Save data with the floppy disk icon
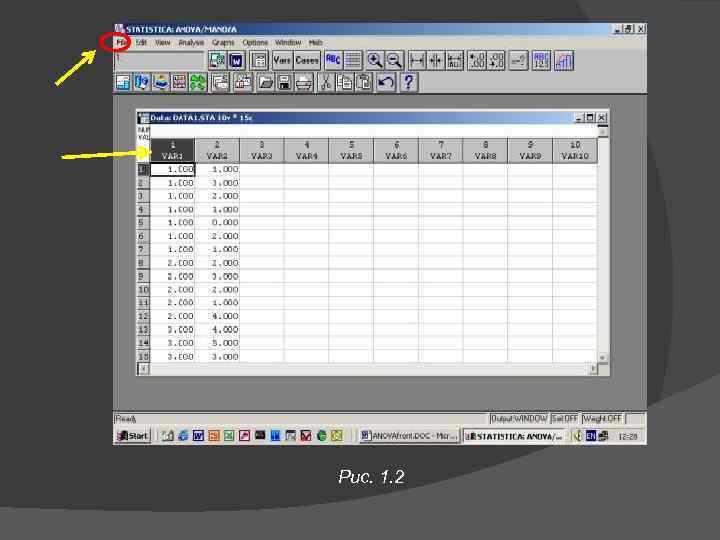 point(285,83)
